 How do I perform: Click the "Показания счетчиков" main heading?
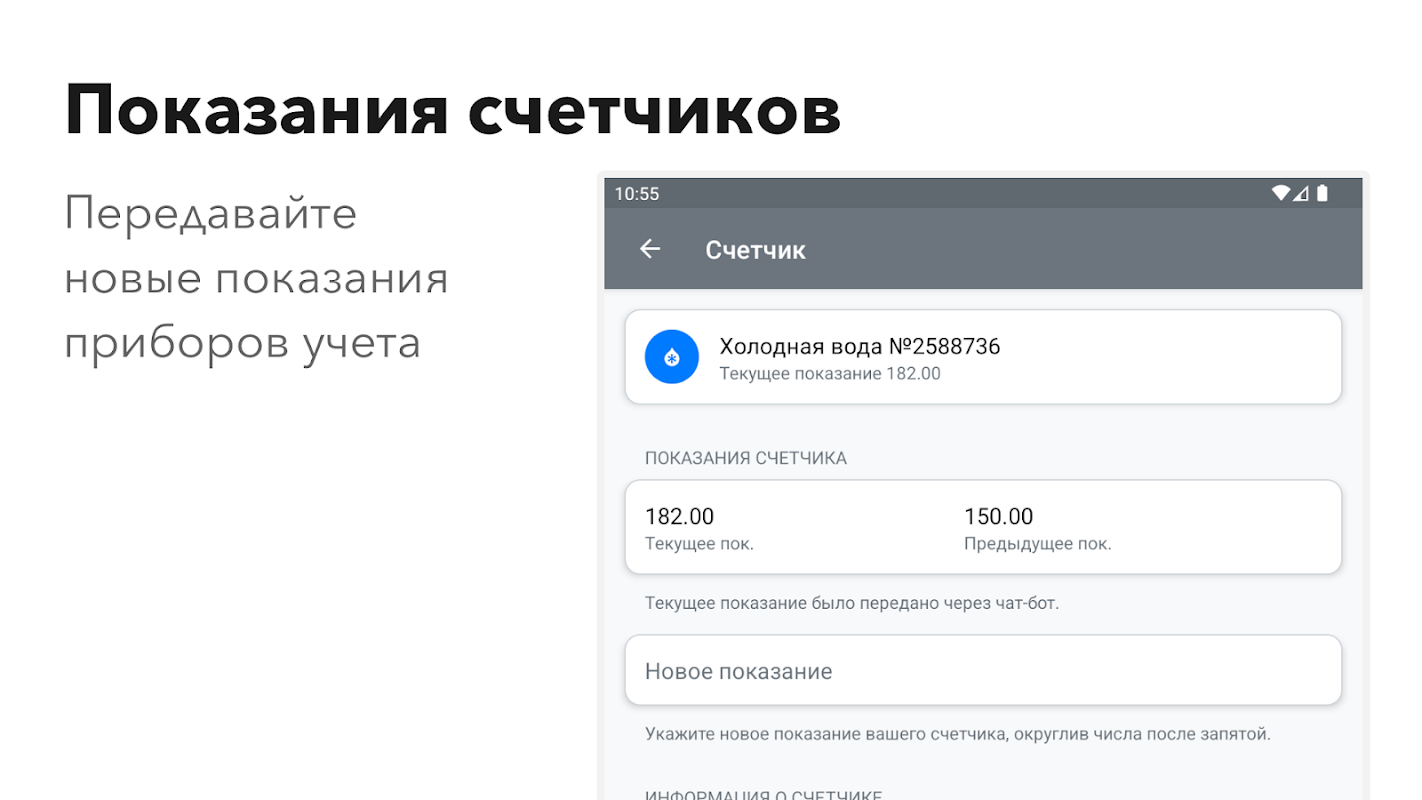[x=452, y=109]
